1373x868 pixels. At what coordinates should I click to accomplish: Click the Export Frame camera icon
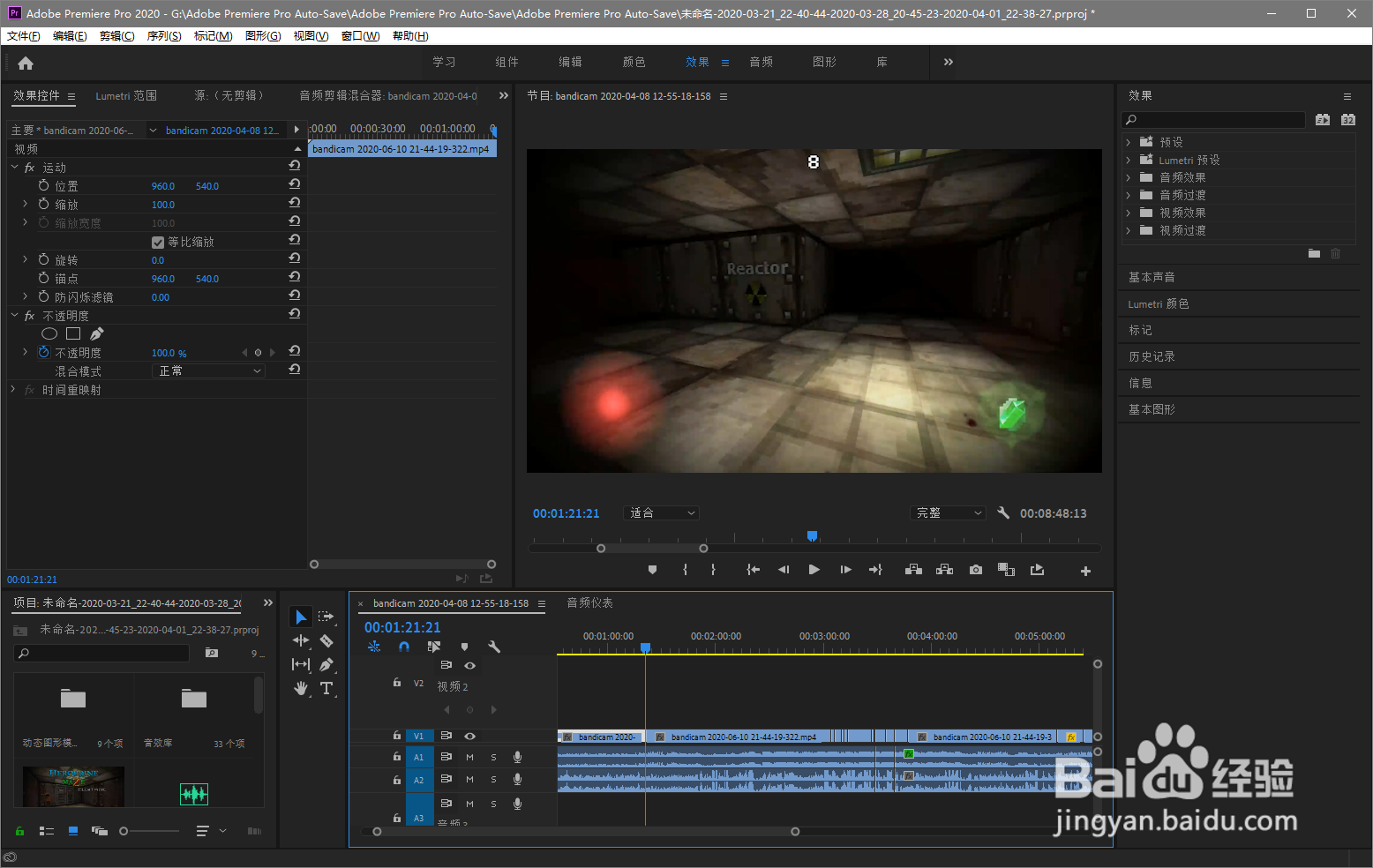(x=975, y=570)
